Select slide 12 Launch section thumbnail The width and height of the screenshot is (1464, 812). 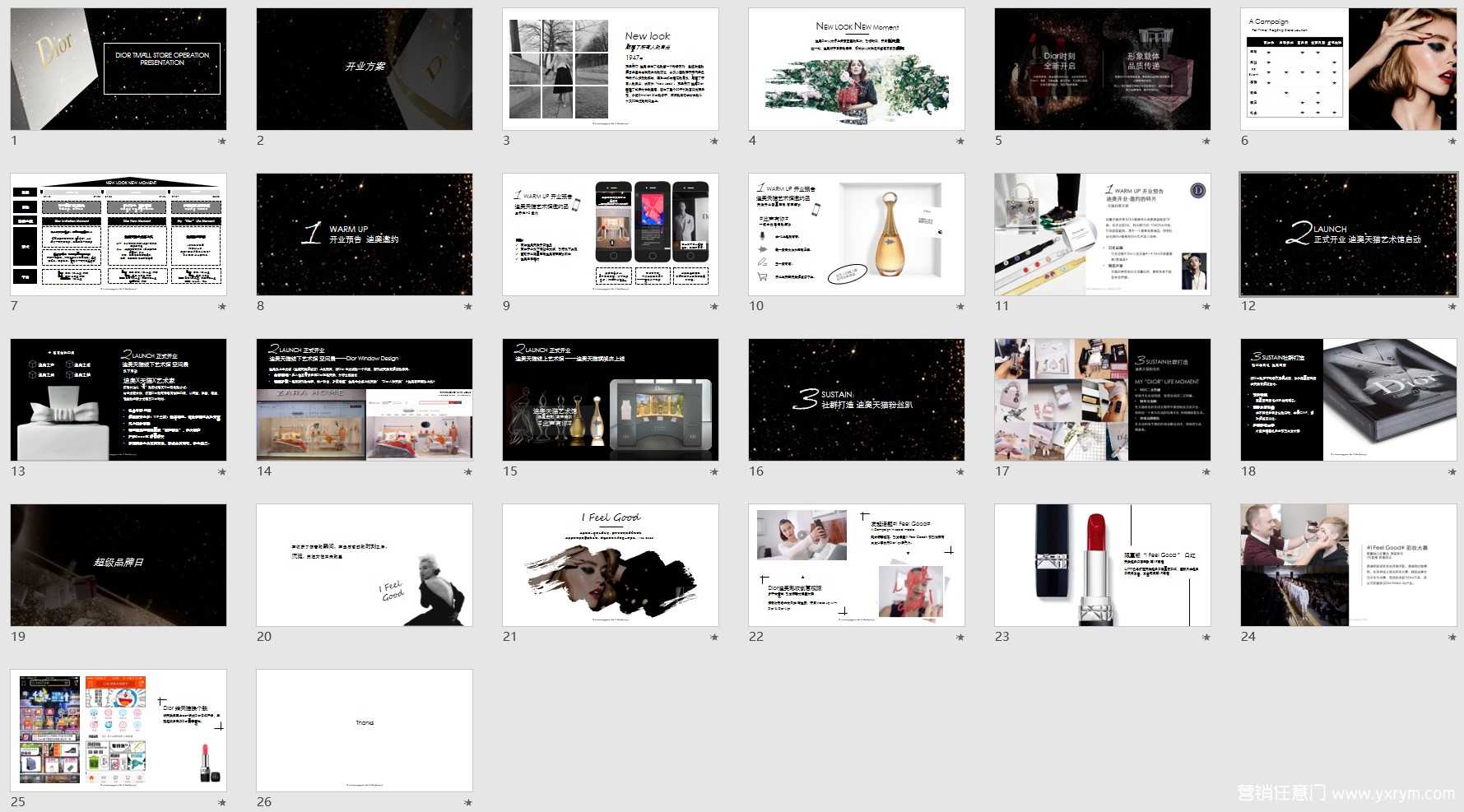[1349, 234]
